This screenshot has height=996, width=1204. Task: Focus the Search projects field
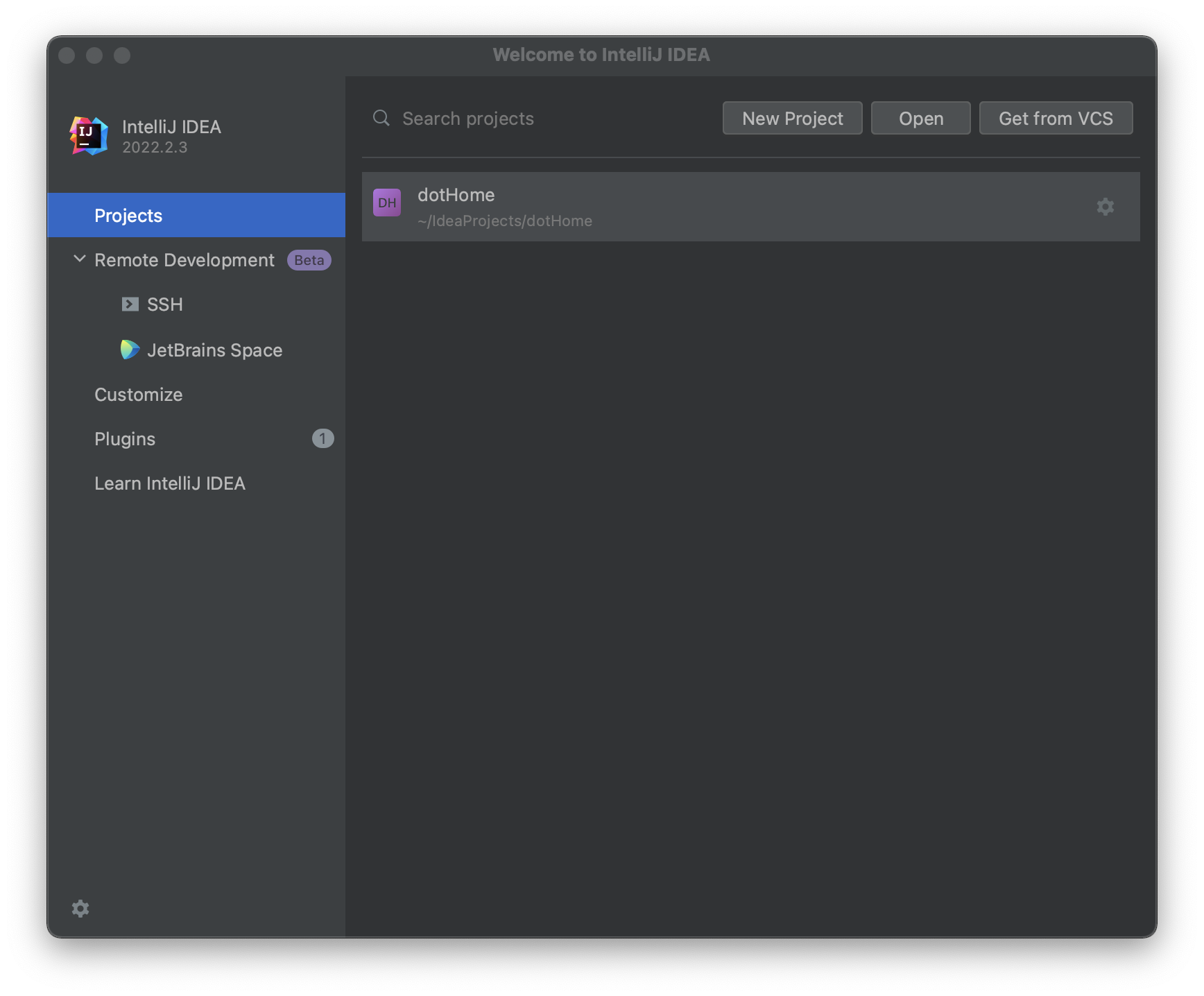pyautogui.click(x=541, y=119)
